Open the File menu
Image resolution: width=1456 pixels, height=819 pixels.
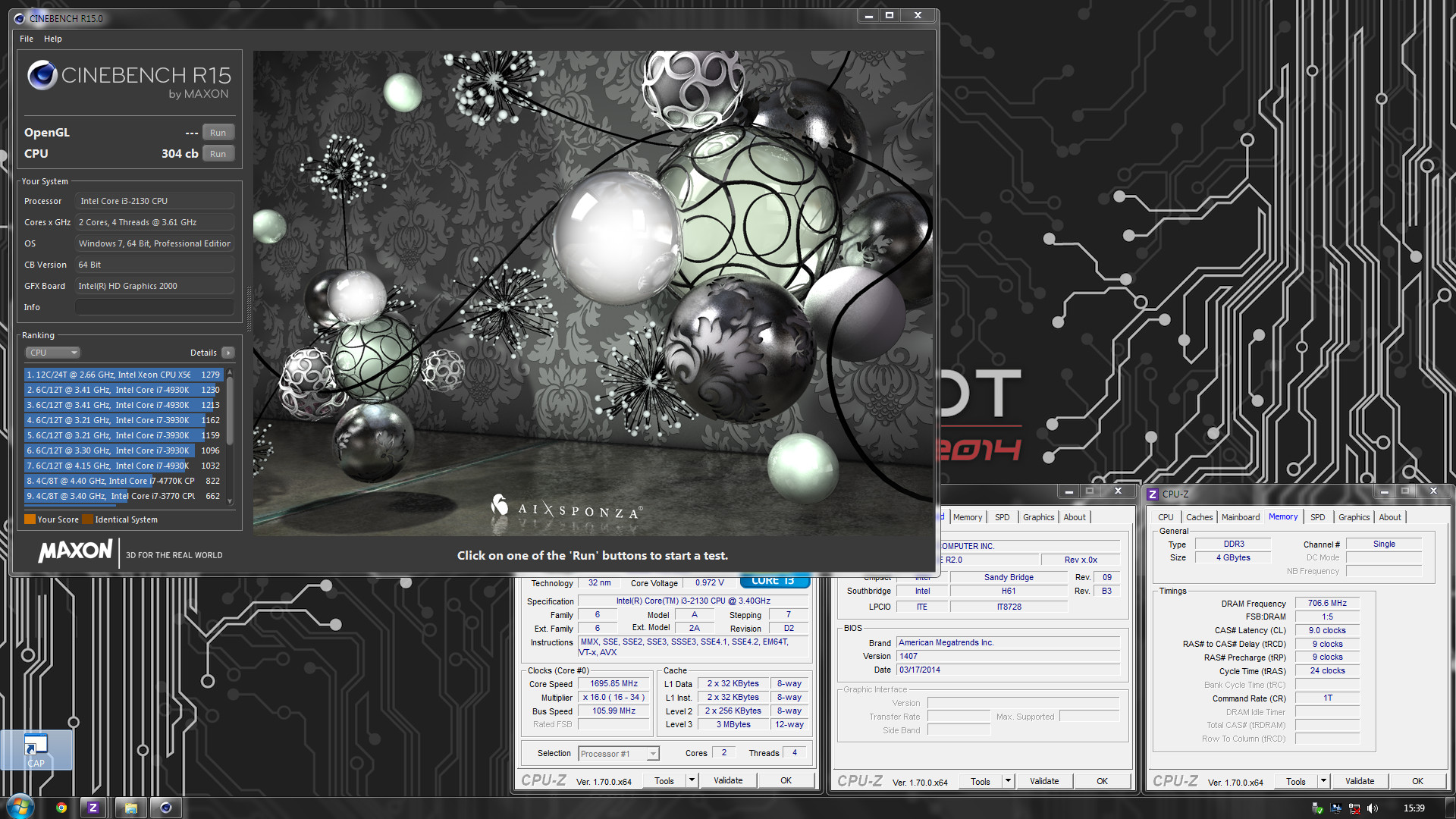click(27, 39)
